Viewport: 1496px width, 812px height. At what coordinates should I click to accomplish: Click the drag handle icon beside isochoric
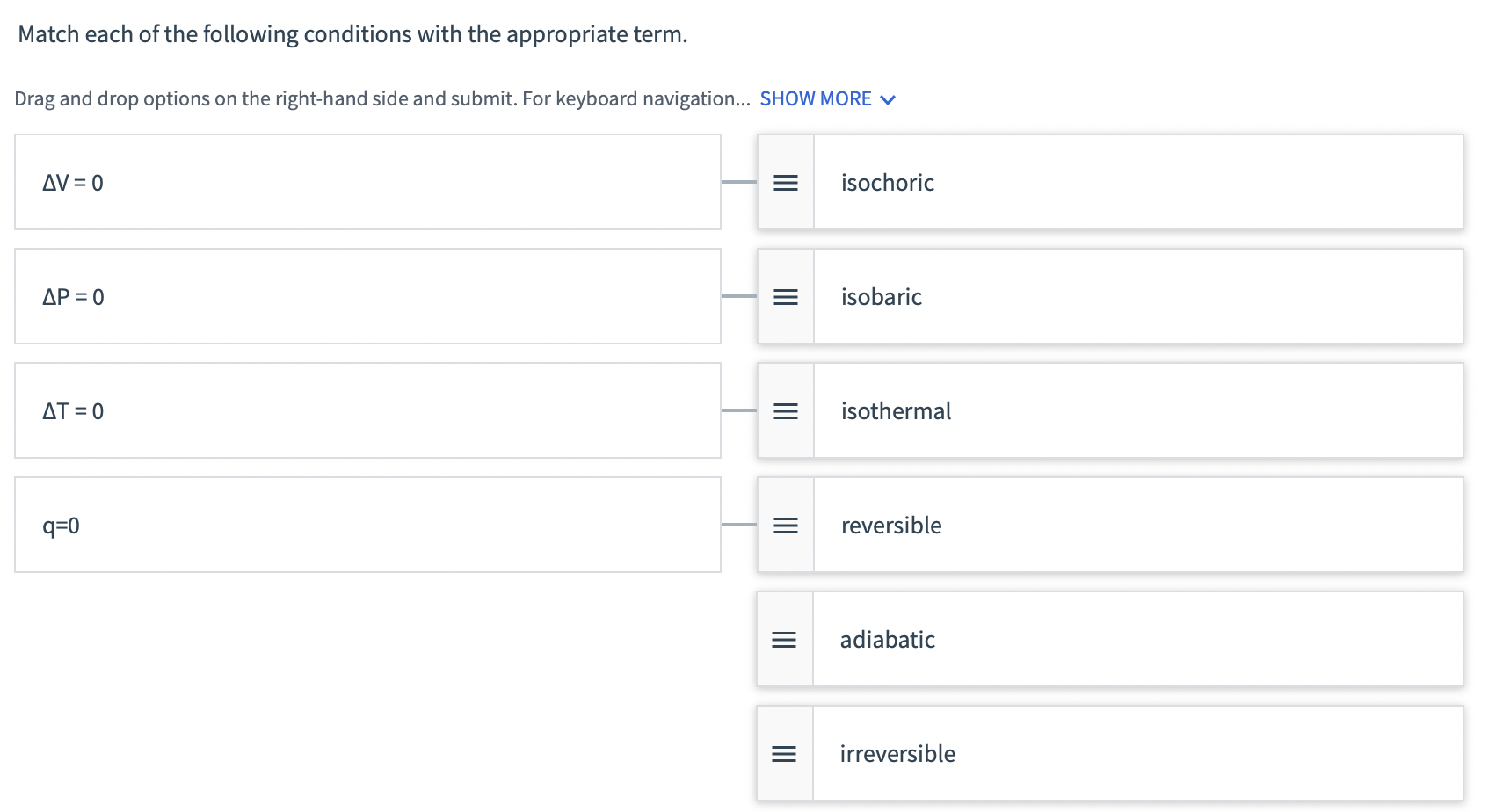pyautogui.click(x=786, y=183)
